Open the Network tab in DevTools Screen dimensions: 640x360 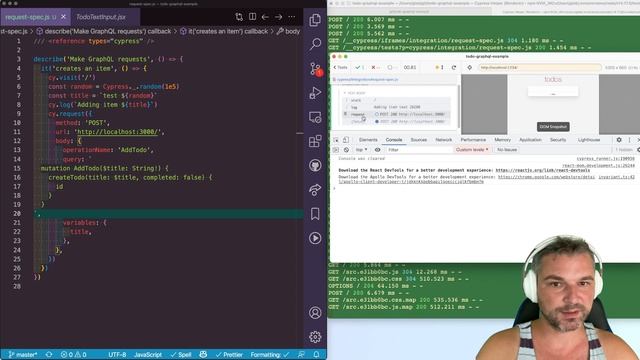coord(443,140)
